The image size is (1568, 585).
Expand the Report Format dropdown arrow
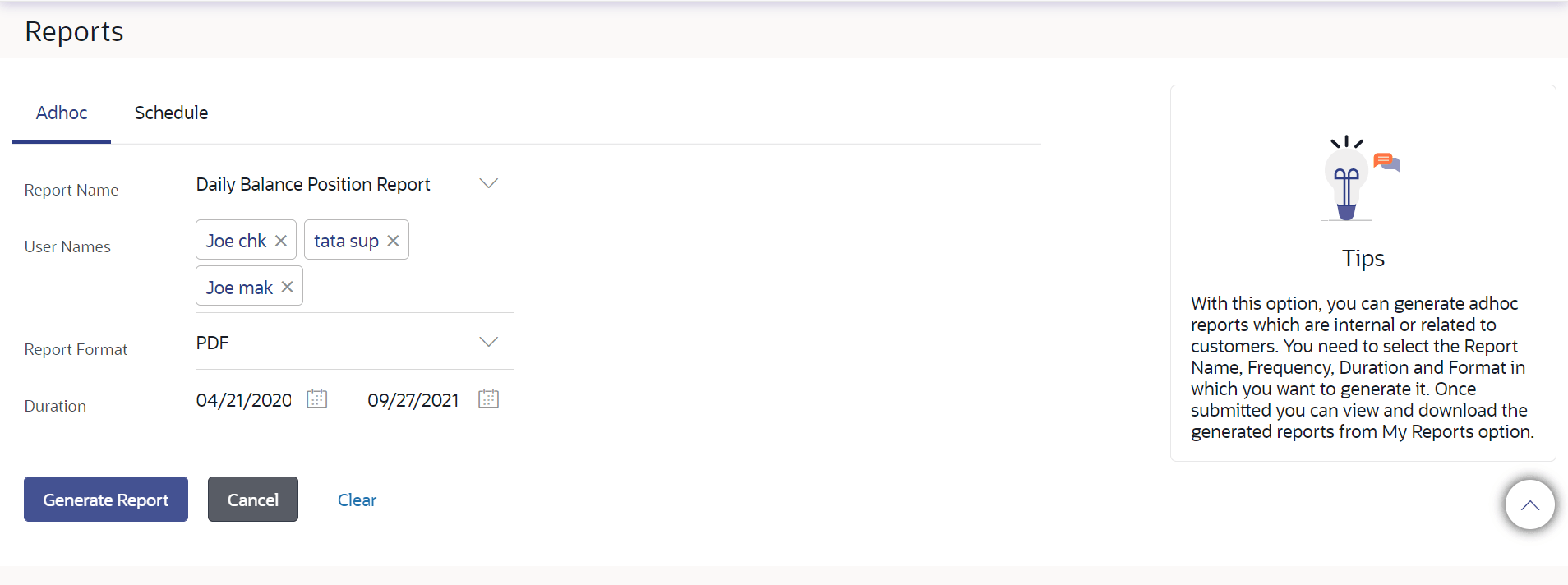[x=489, y=343]
